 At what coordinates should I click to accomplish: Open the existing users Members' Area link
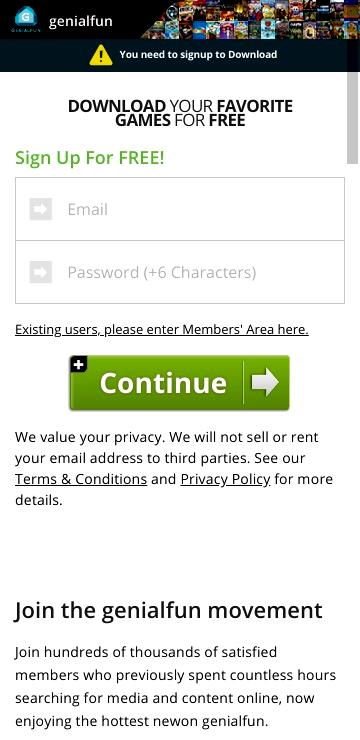click(x=162, y=329)
